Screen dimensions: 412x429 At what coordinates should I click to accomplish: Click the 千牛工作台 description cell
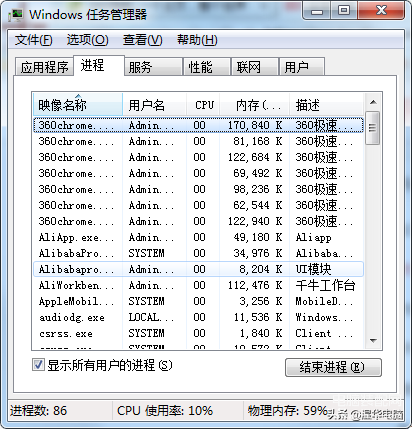click(x=325, y=285)
